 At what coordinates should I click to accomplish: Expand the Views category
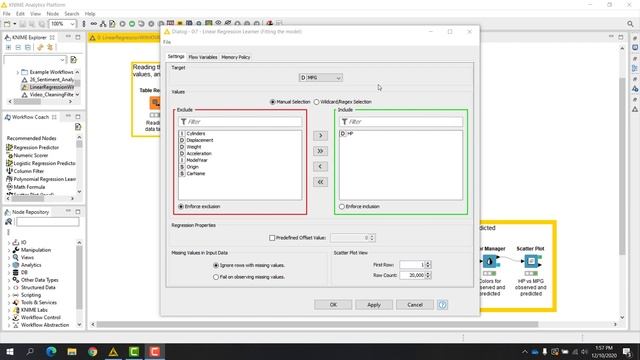tap(9, 258)
